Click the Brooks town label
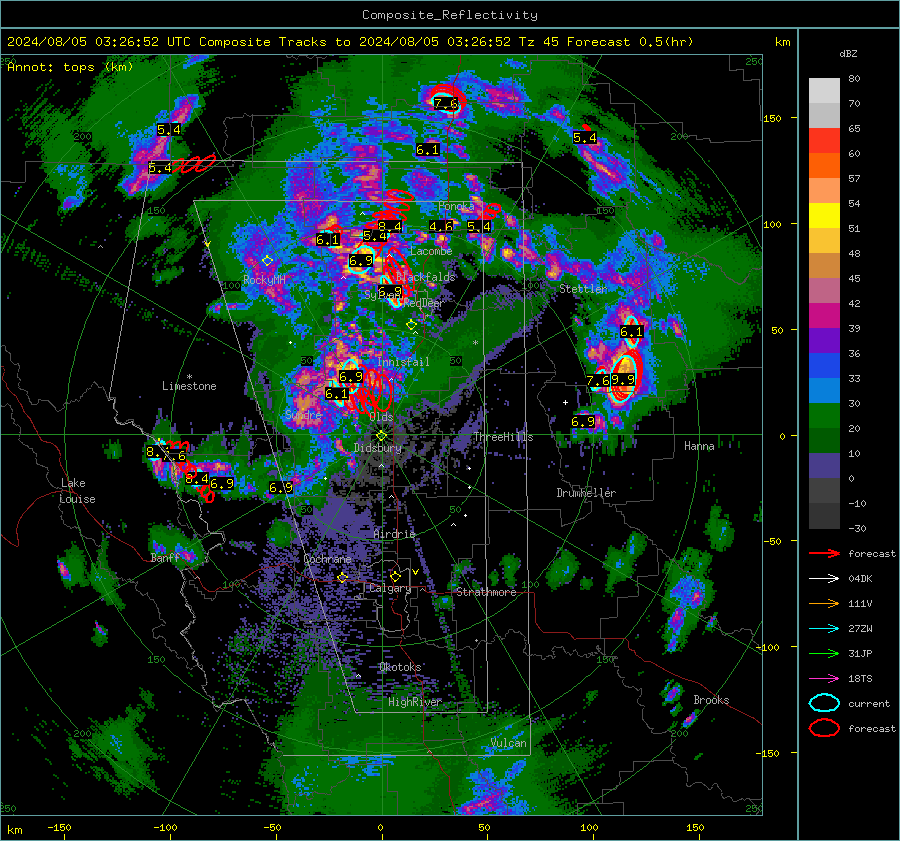This screenshot has width=900, height=841. click(711, 700)
